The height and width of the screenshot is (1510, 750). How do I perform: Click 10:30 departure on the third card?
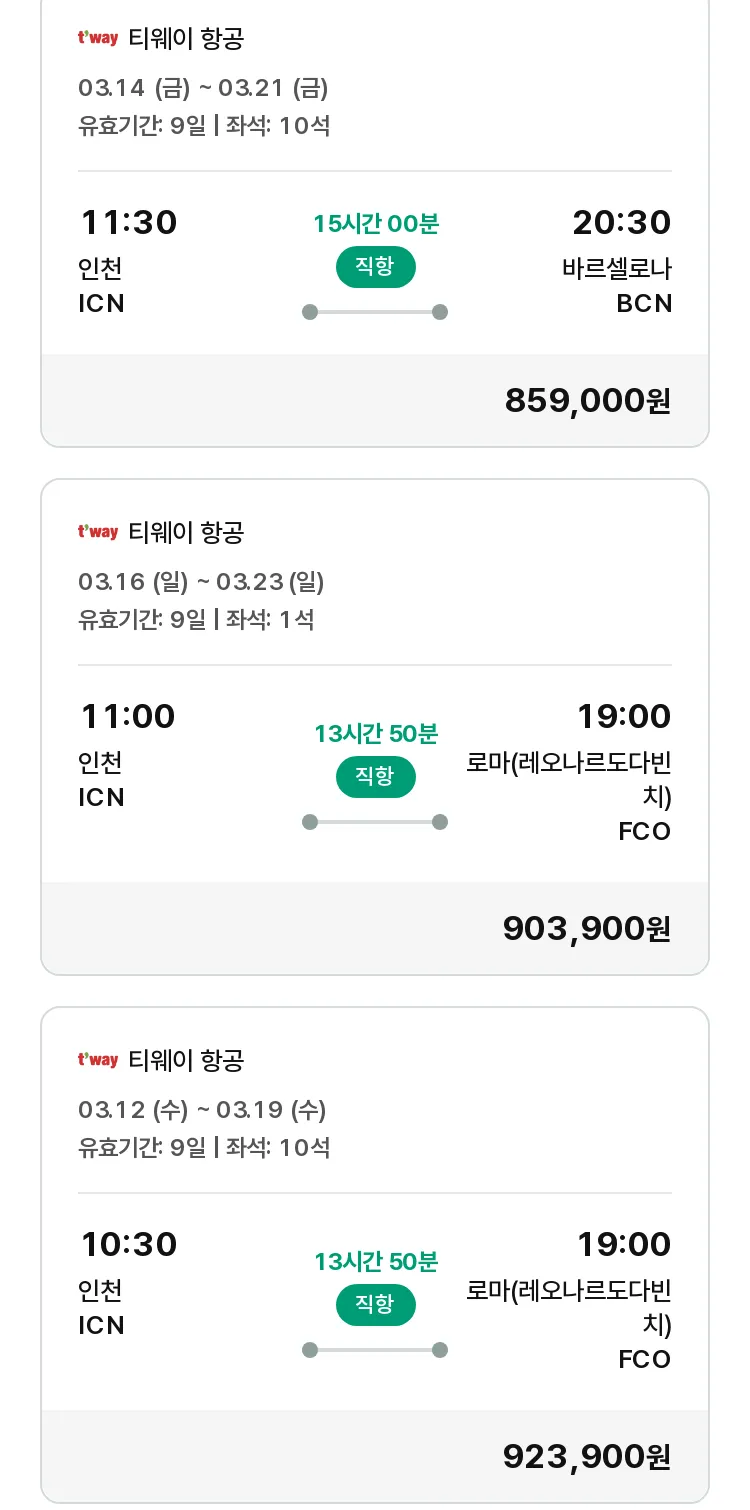coord(128,1244)
